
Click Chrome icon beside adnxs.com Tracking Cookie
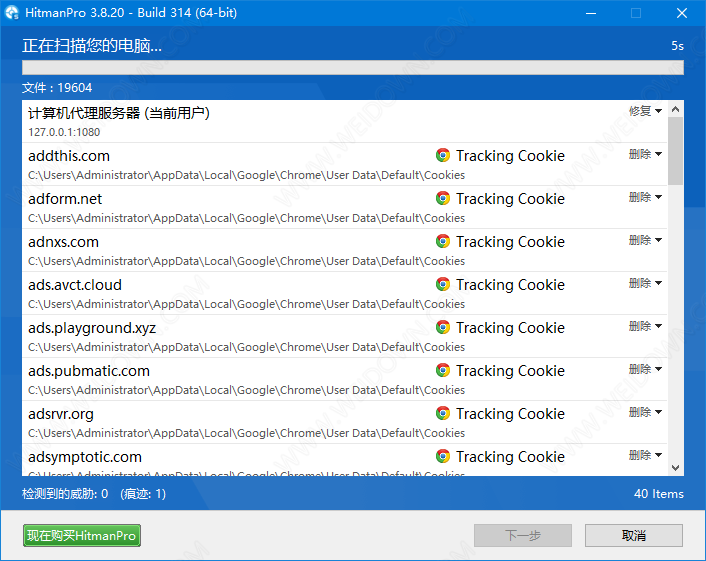point(443,241)
